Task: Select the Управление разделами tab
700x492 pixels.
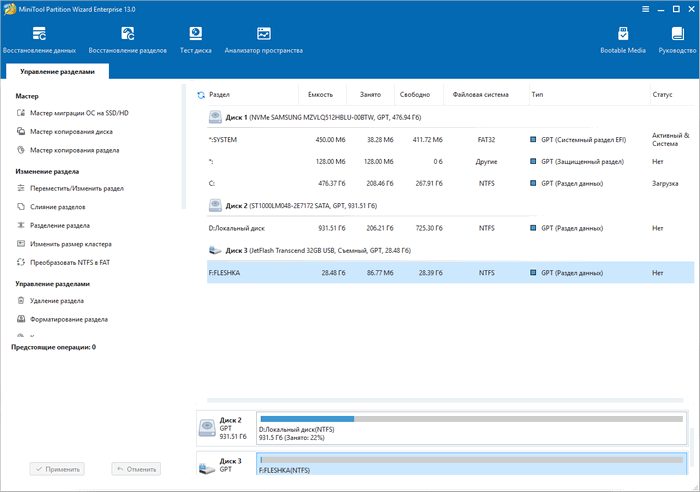Action: 57,72
